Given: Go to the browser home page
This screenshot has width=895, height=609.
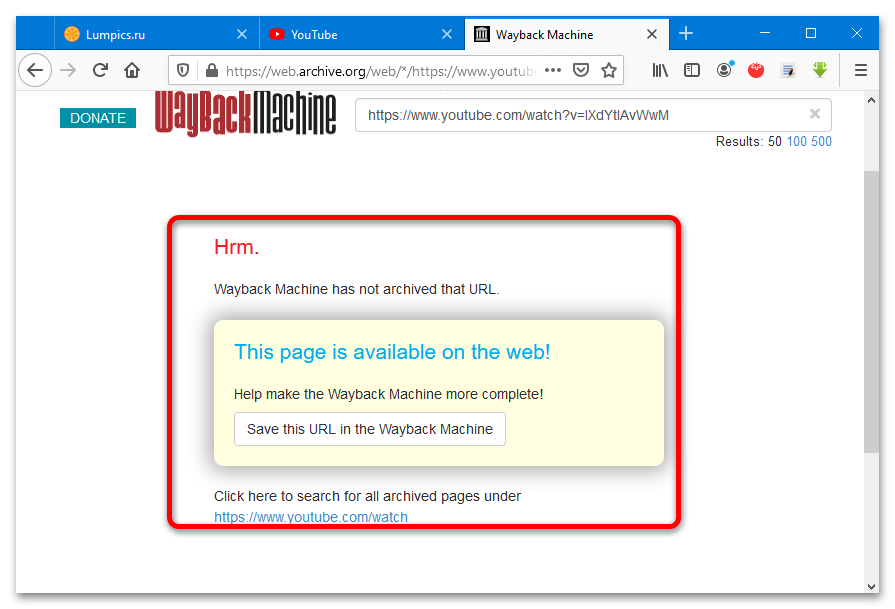Looking at the screenshot, I should point(132,70).
